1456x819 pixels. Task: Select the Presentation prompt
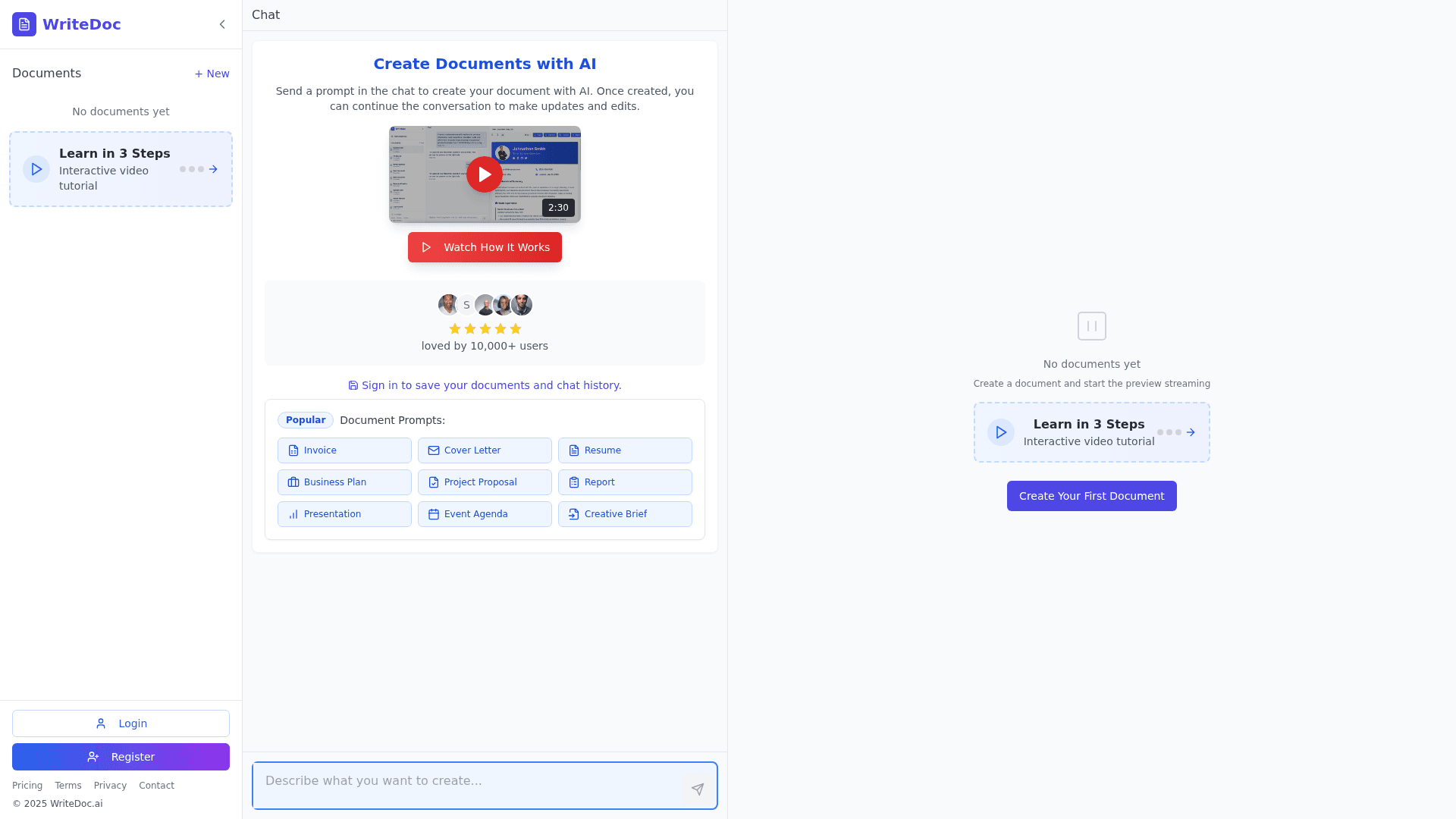click(344, 514)
